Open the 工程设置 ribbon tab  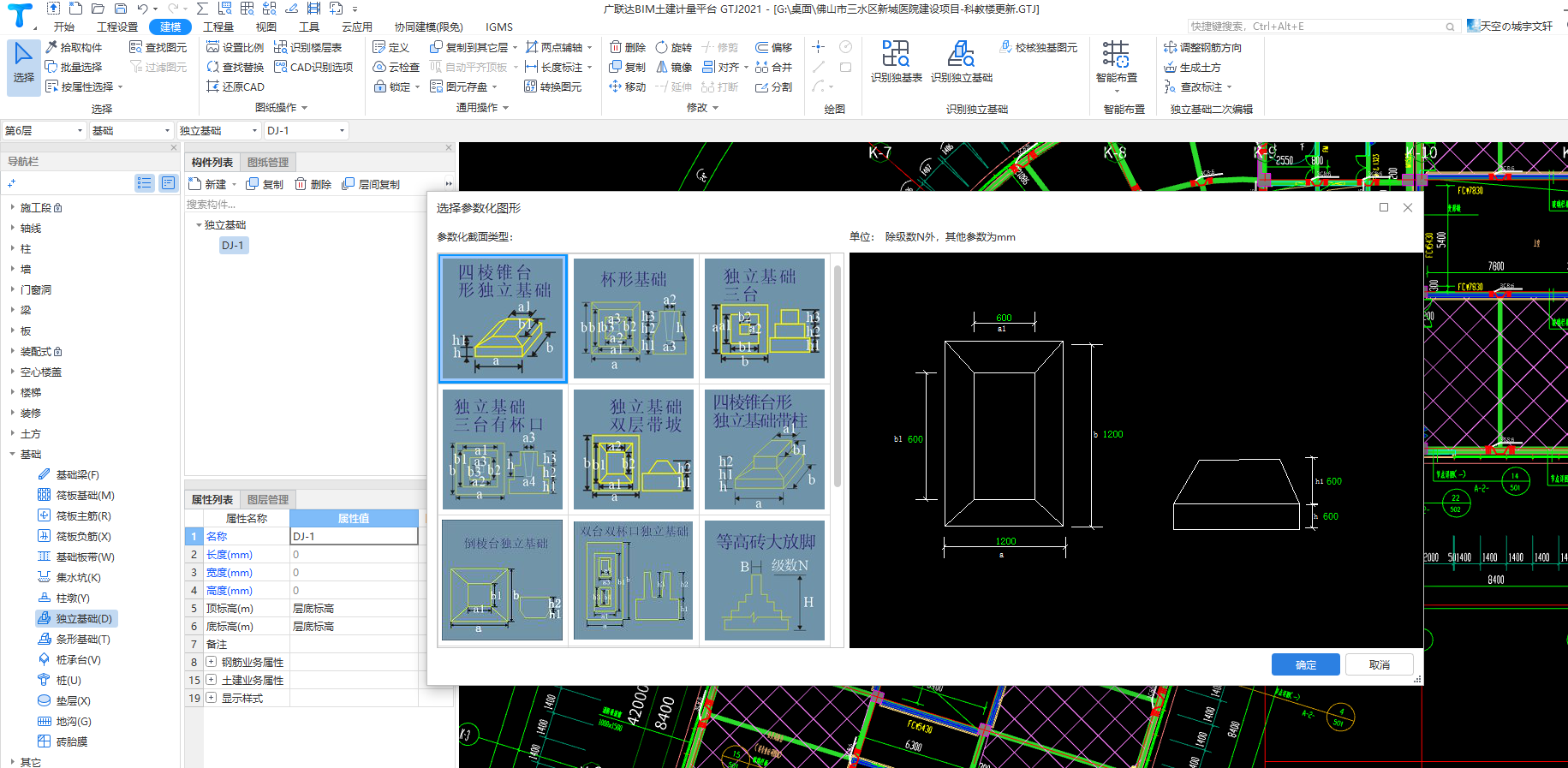(x=117, y=27)
